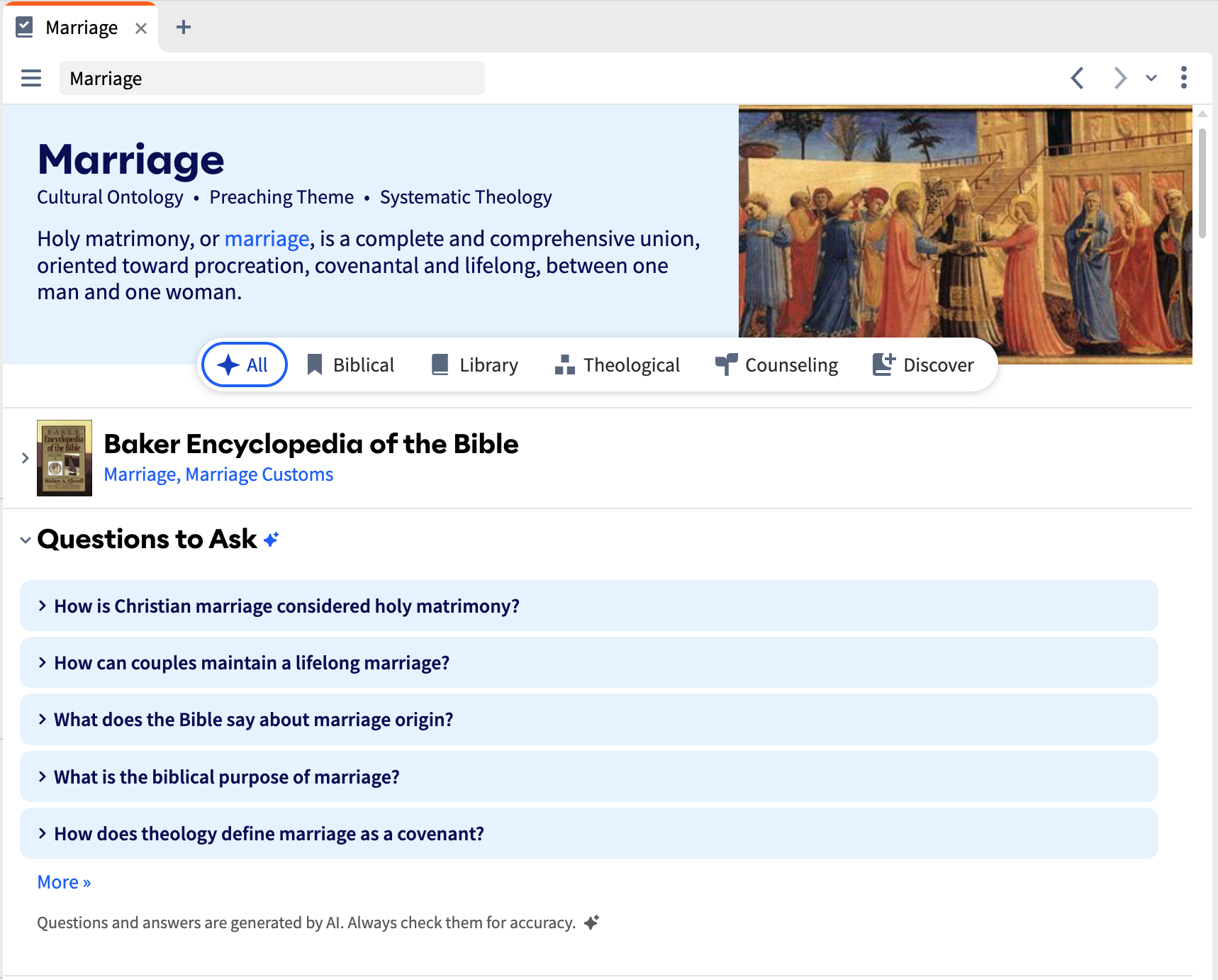The height and width of the screenshot is (980, 1218).
Task: Click the Cultural Ontology label
Action: [x=110, y=197]
